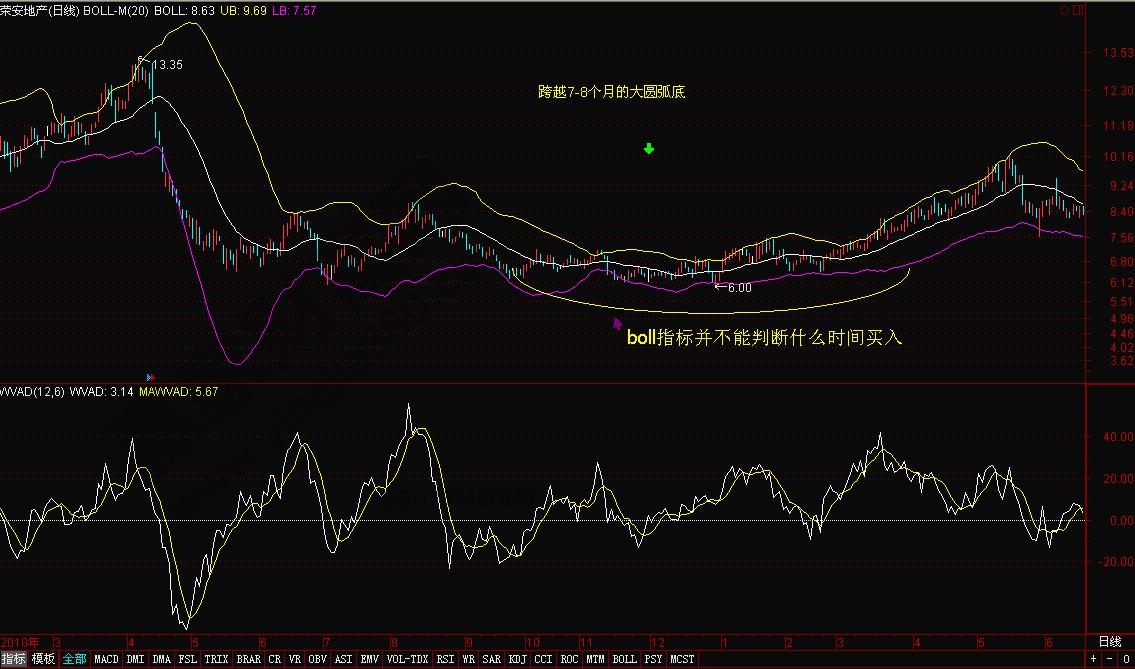This screenshot has width=1135, height=669.
Task: Switch to the VOL-TDX indicator
Action: [x=407, y=660]
